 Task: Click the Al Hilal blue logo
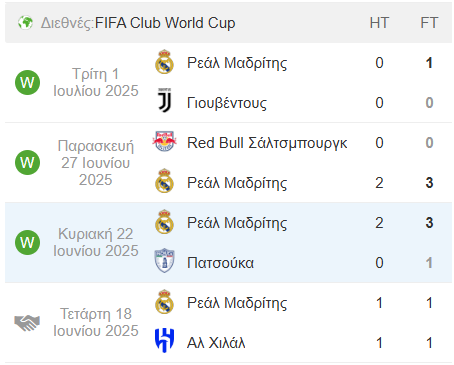(x=164, y=340)
